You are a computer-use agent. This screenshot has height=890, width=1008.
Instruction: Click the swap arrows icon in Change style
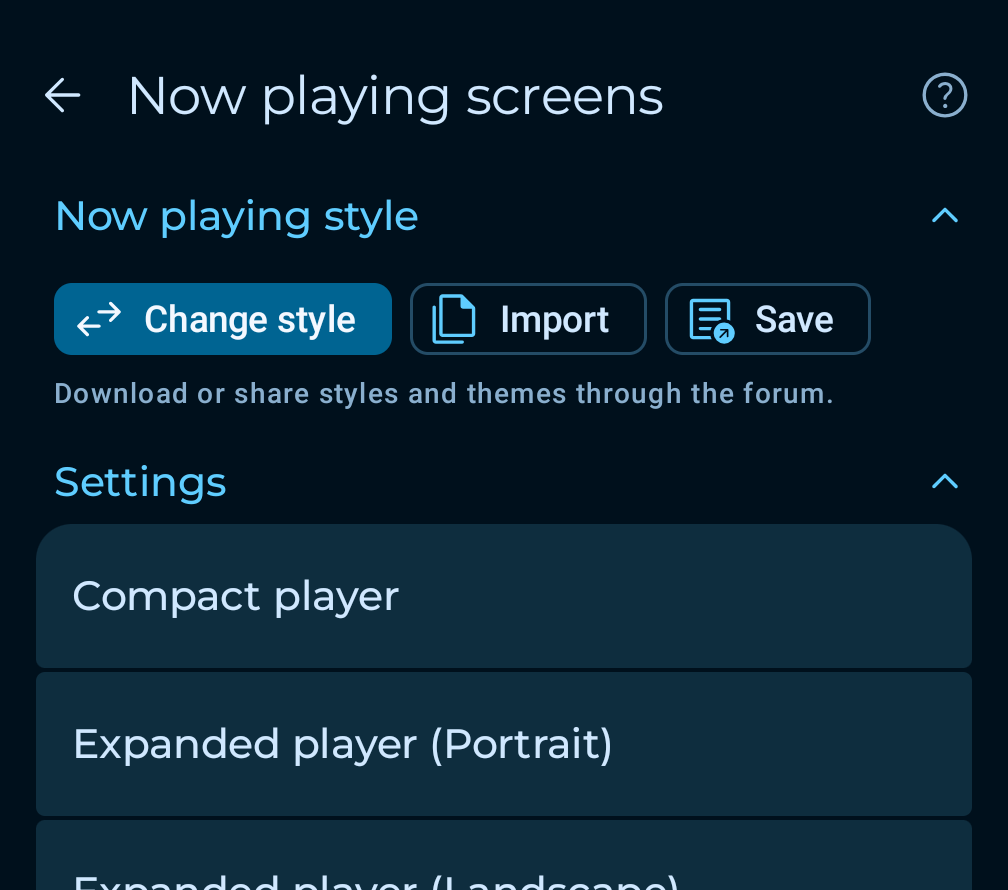click(x=99, y=319)
